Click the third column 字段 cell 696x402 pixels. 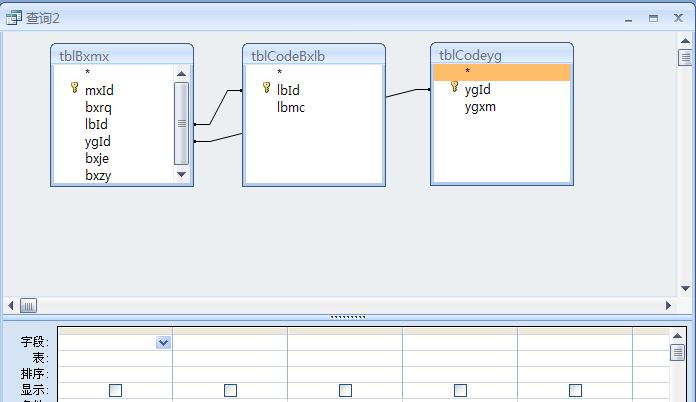345,343
